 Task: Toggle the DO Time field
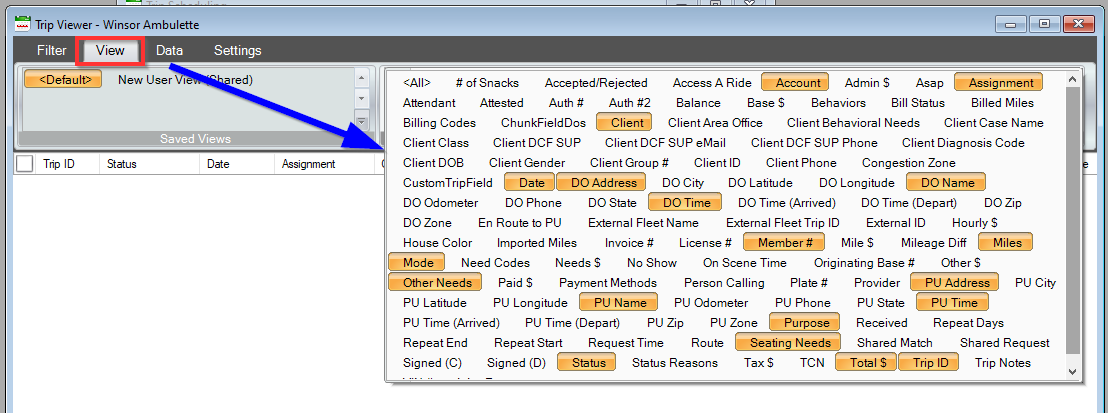687,202
